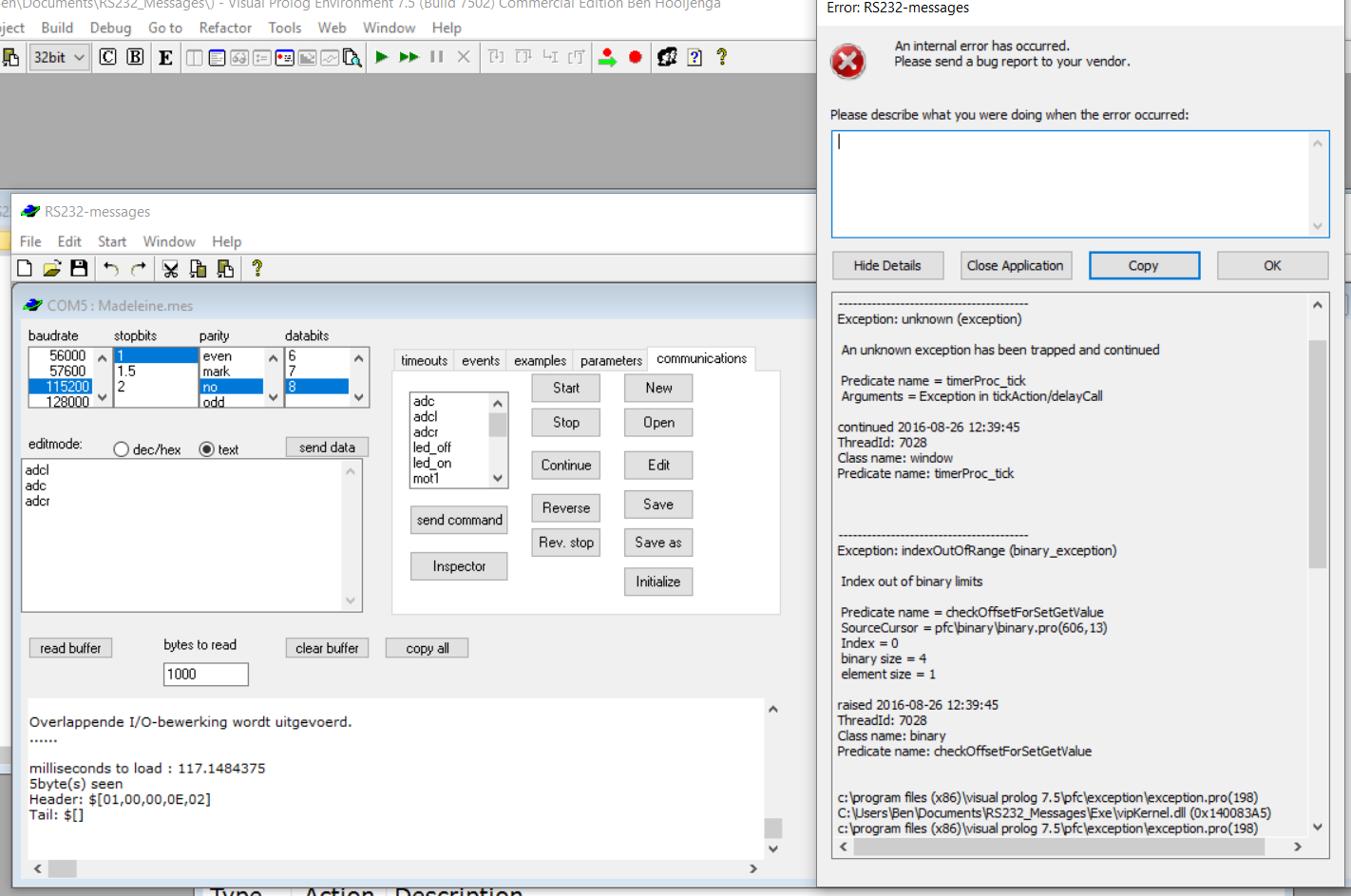Click the Redo arrow icon
1351x896 pixels.
[139, 269]
